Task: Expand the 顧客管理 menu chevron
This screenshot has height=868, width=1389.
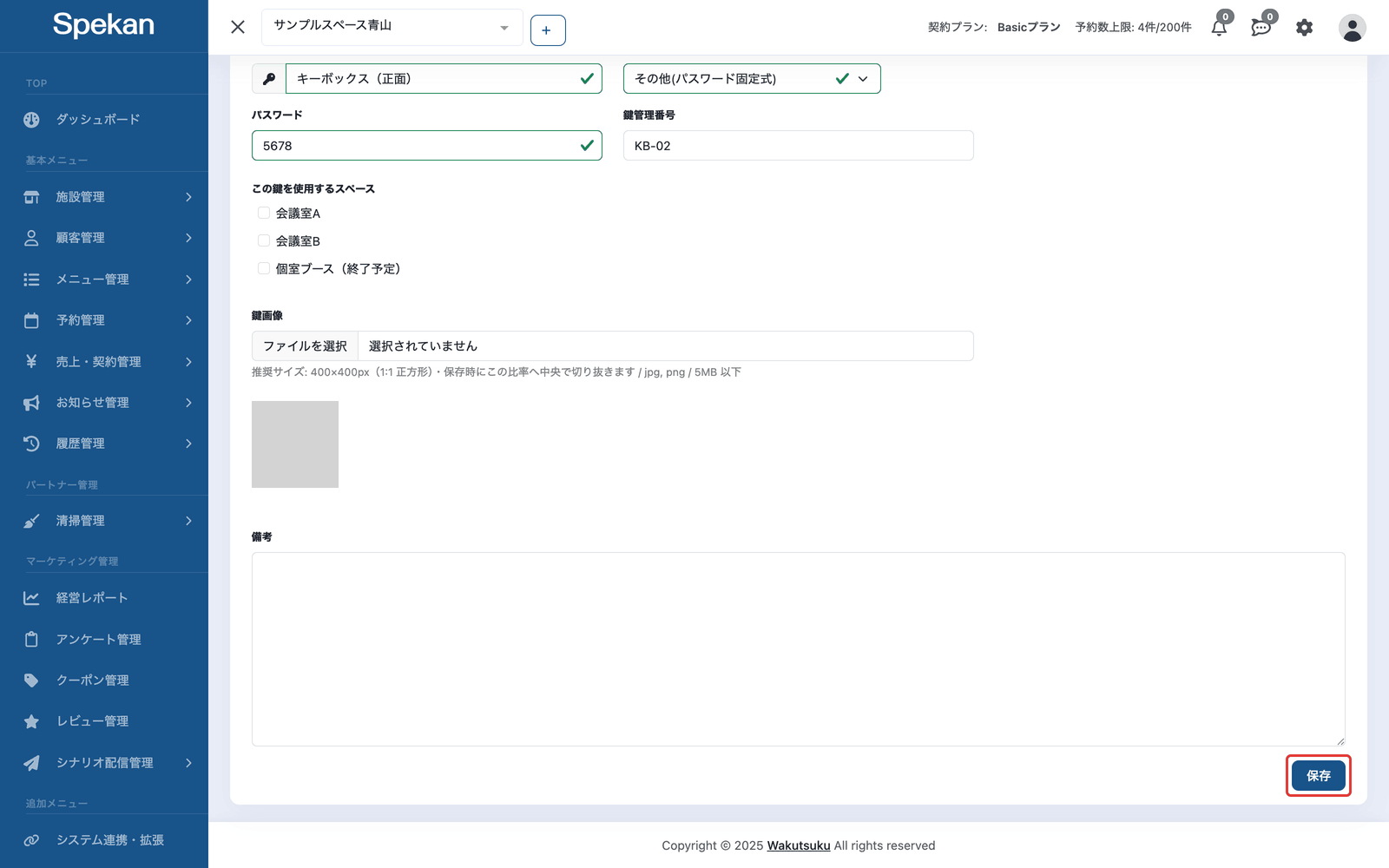Action: click(x=188, y=238)
